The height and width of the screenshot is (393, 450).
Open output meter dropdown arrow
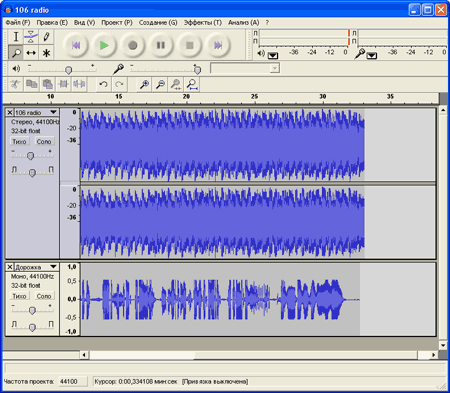click(x=273, y=55)
